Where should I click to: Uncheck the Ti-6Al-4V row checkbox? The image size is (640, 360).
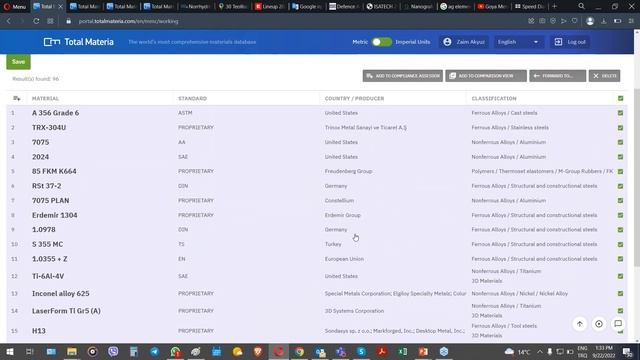[620, 276]
